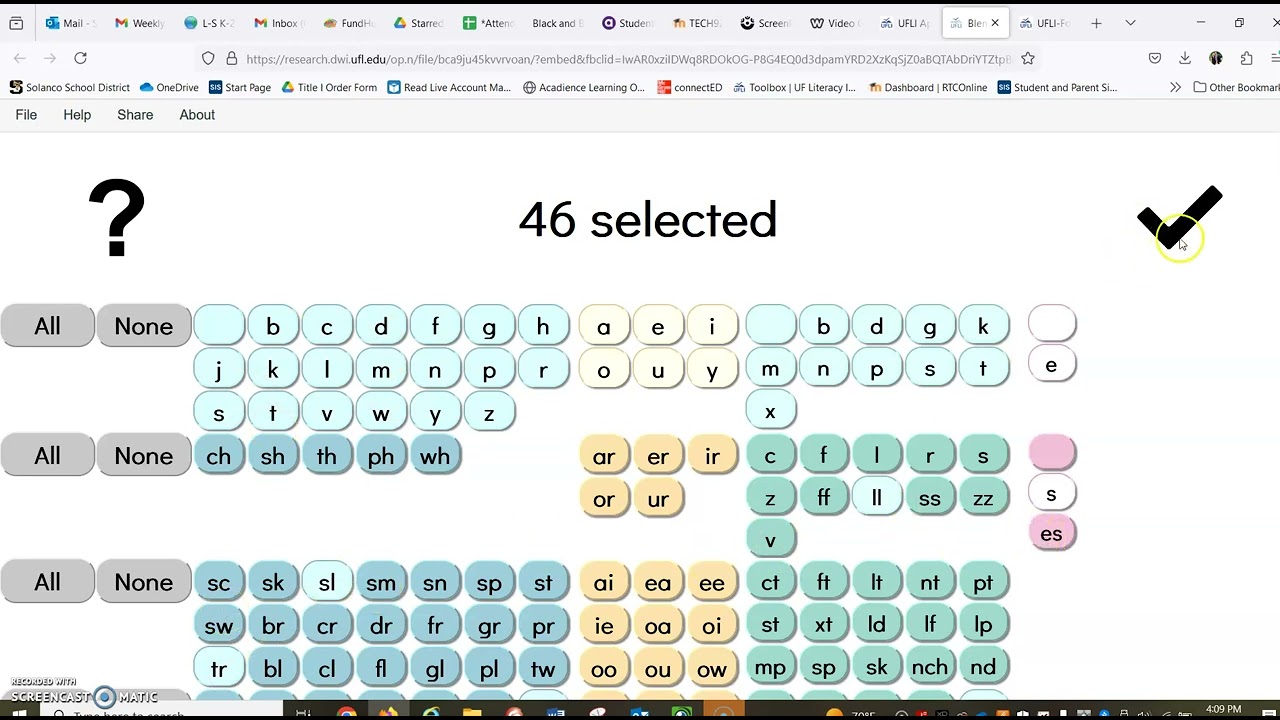Switch to the Mail browser tab
This screenshot has width=1280, height=720.
(69, 23)
